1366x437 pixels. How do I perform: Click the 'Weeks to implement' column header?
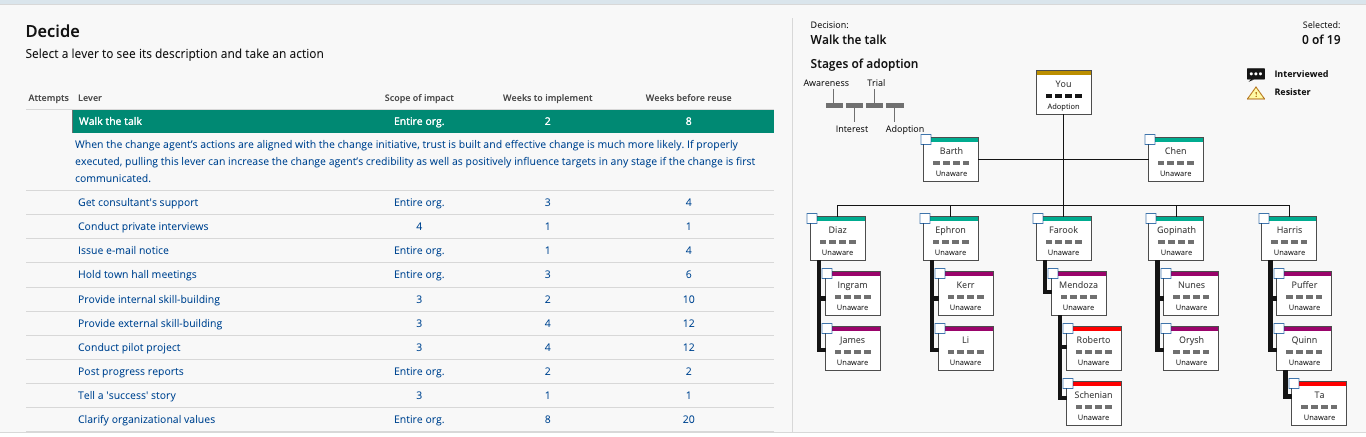point(547,97)
